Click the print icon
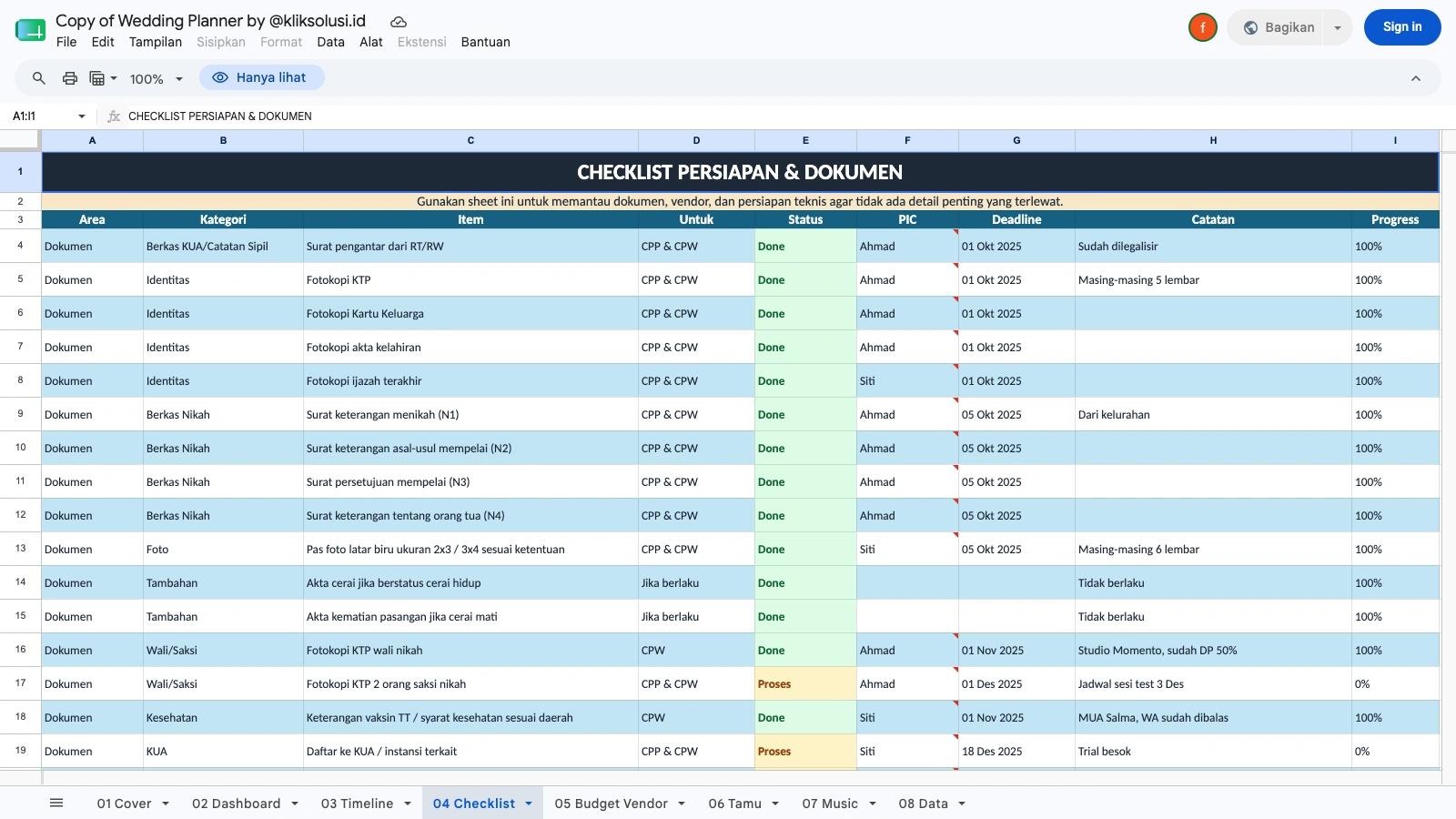 click(x=70, y=78)
